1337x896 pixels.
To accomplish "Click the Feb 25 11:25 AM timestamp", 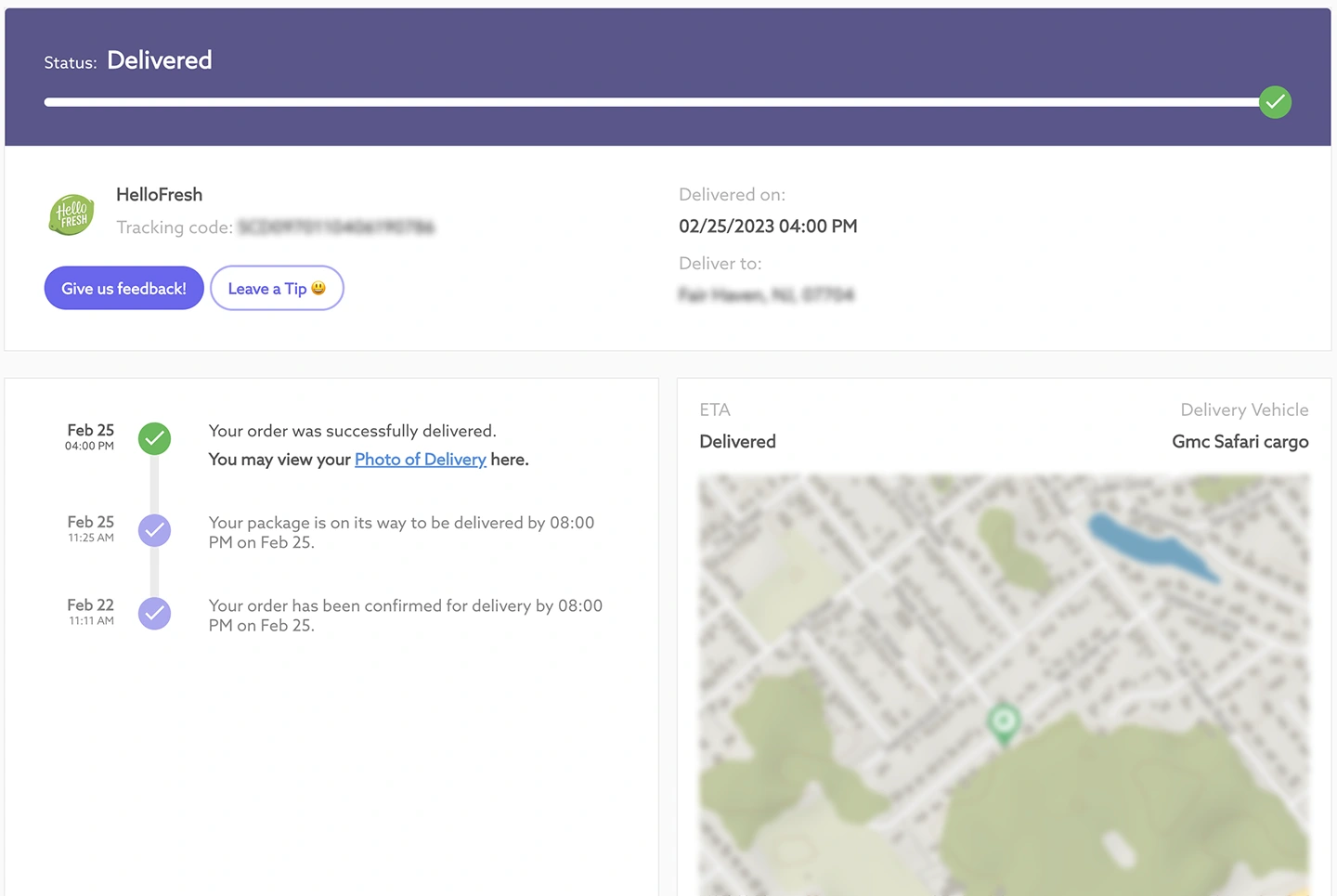I will click(x=90, y=529).
